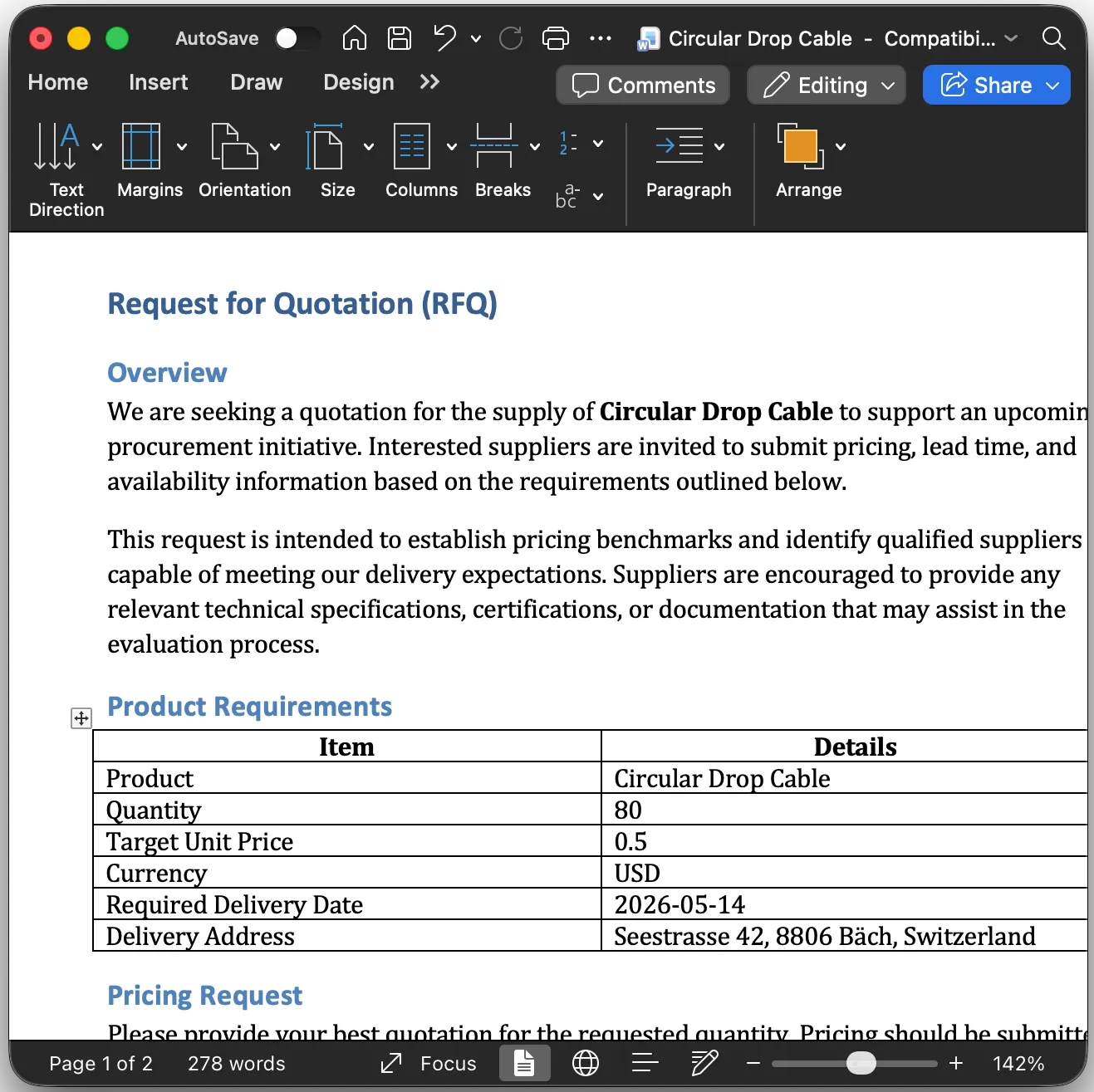Open more quick access options (ellipsis)
This screenshot has height=1092, width=1094.
click(x=600, y=38)
